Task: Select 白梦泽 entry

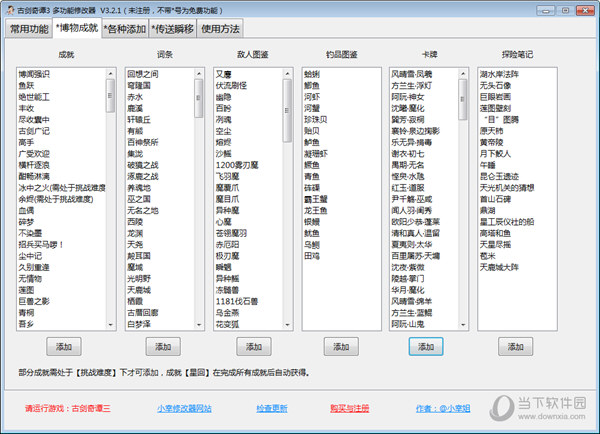Action: [139, 324]
